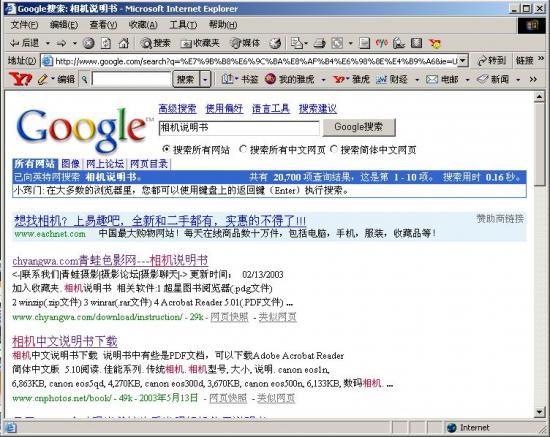The height and width of the screenshot is (437, 550).
Task: Open the Search (搜索) toolbar pane
Action: tap(155, 43)
